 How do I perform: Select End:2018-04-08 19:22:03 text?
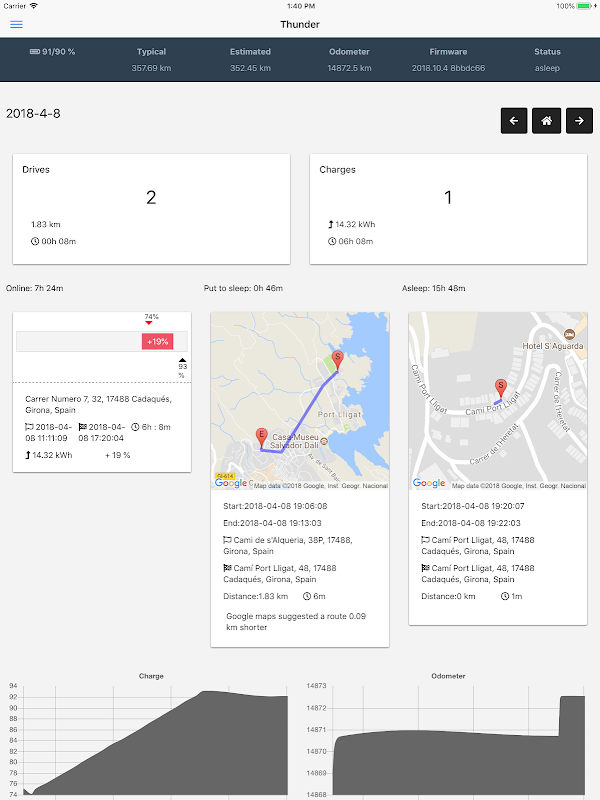tap(471, 523)
